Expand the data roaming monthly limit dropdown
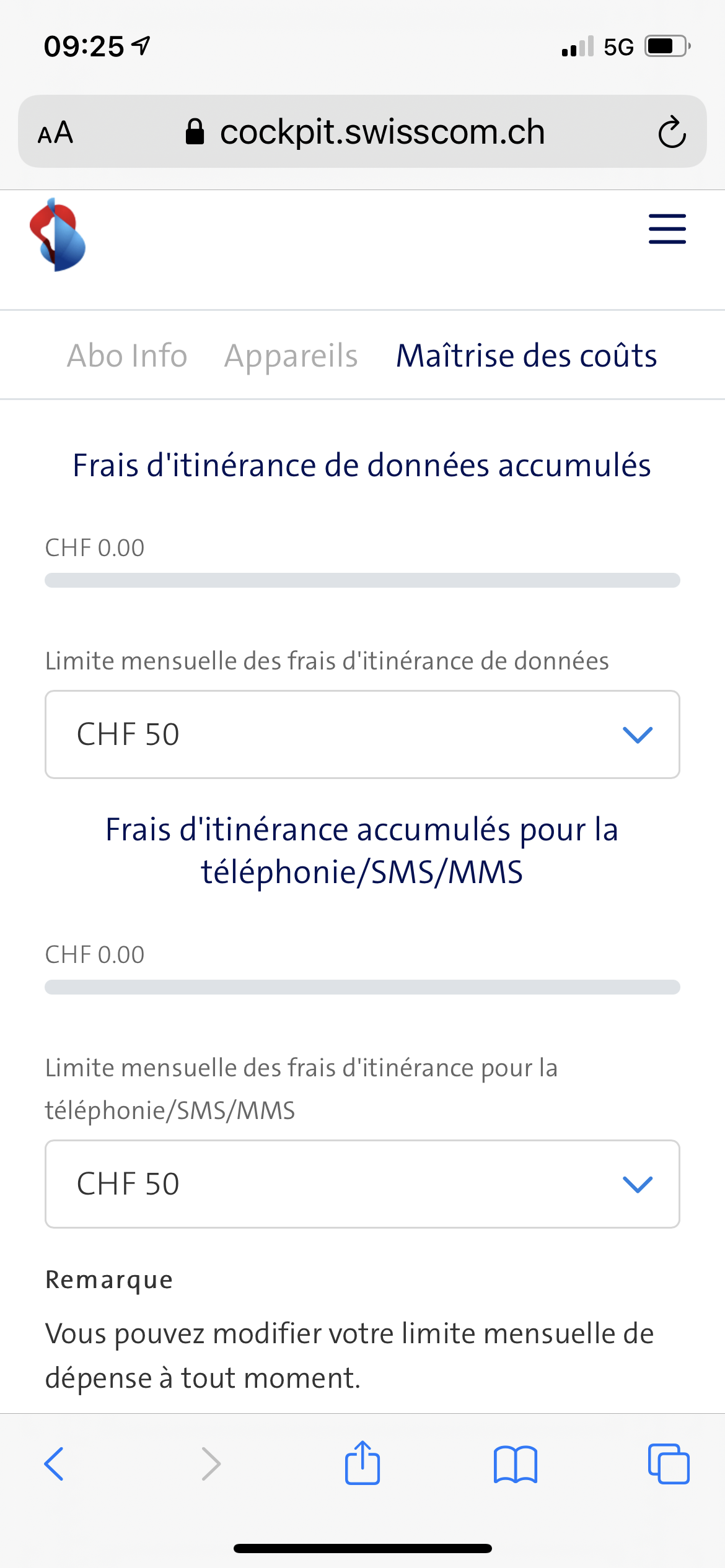This screenshot has height=1568, width=725. (x=362, y=734)
